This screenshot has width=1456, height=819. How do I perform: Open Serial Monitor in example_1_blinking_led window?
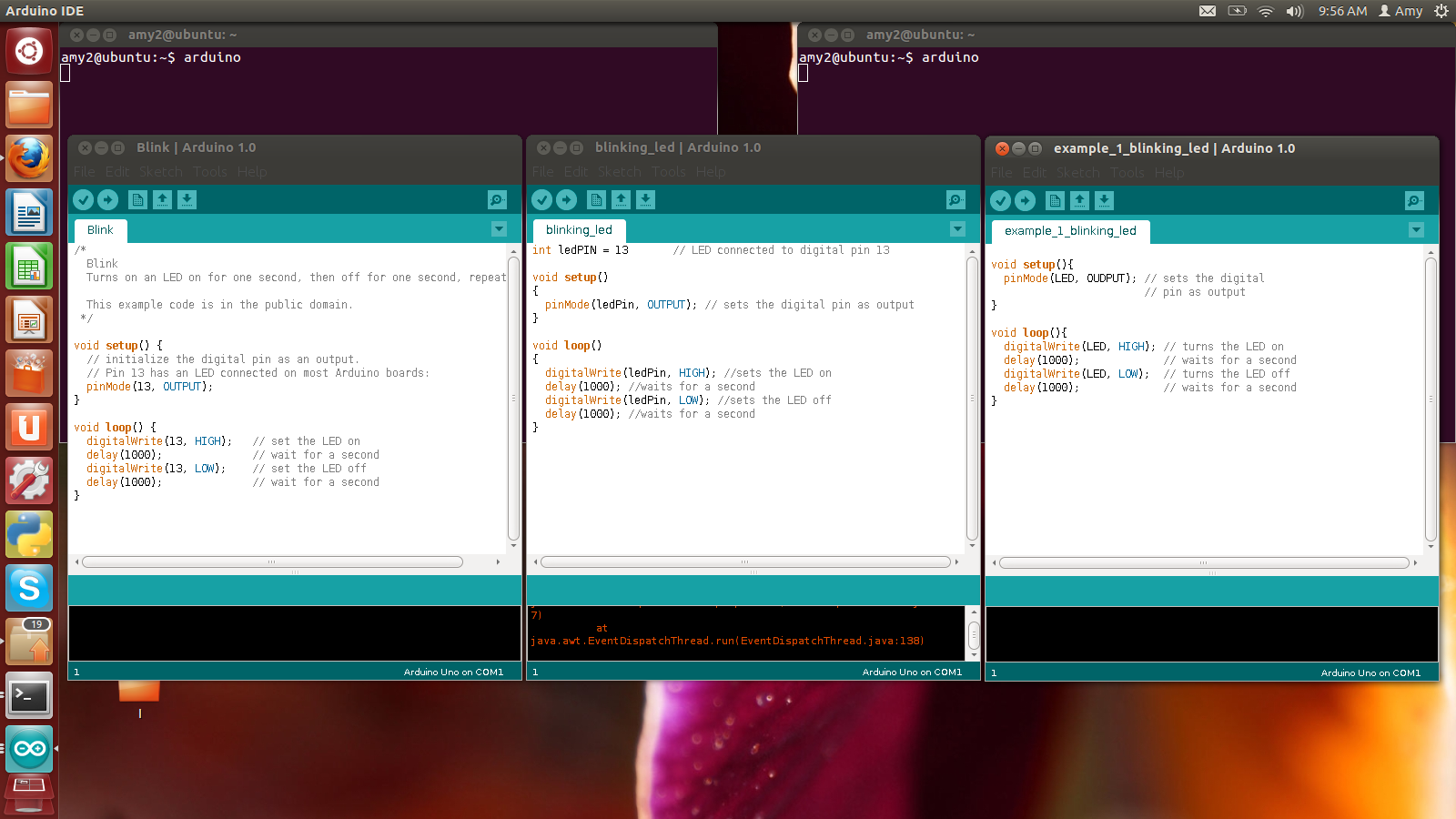[1414, 200]
